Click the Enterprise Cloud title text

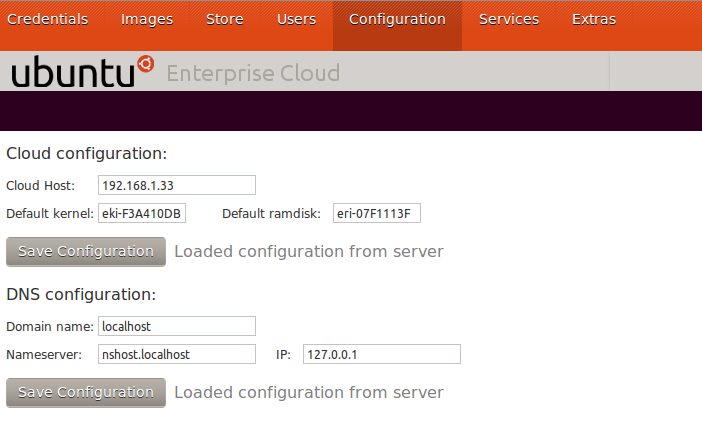click(x=253, y=73)
